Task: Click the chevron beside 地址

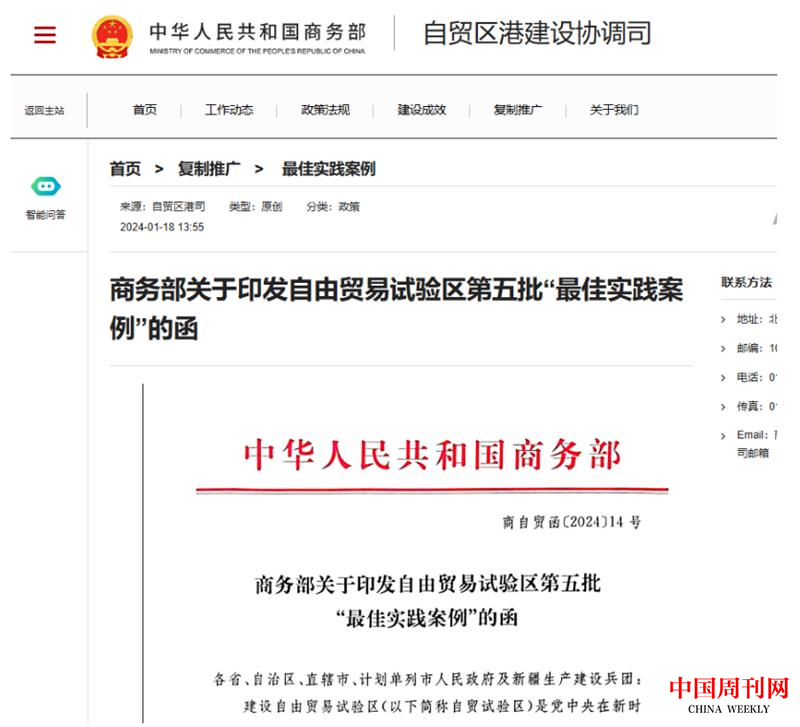Action: click(x=724, y=319)
